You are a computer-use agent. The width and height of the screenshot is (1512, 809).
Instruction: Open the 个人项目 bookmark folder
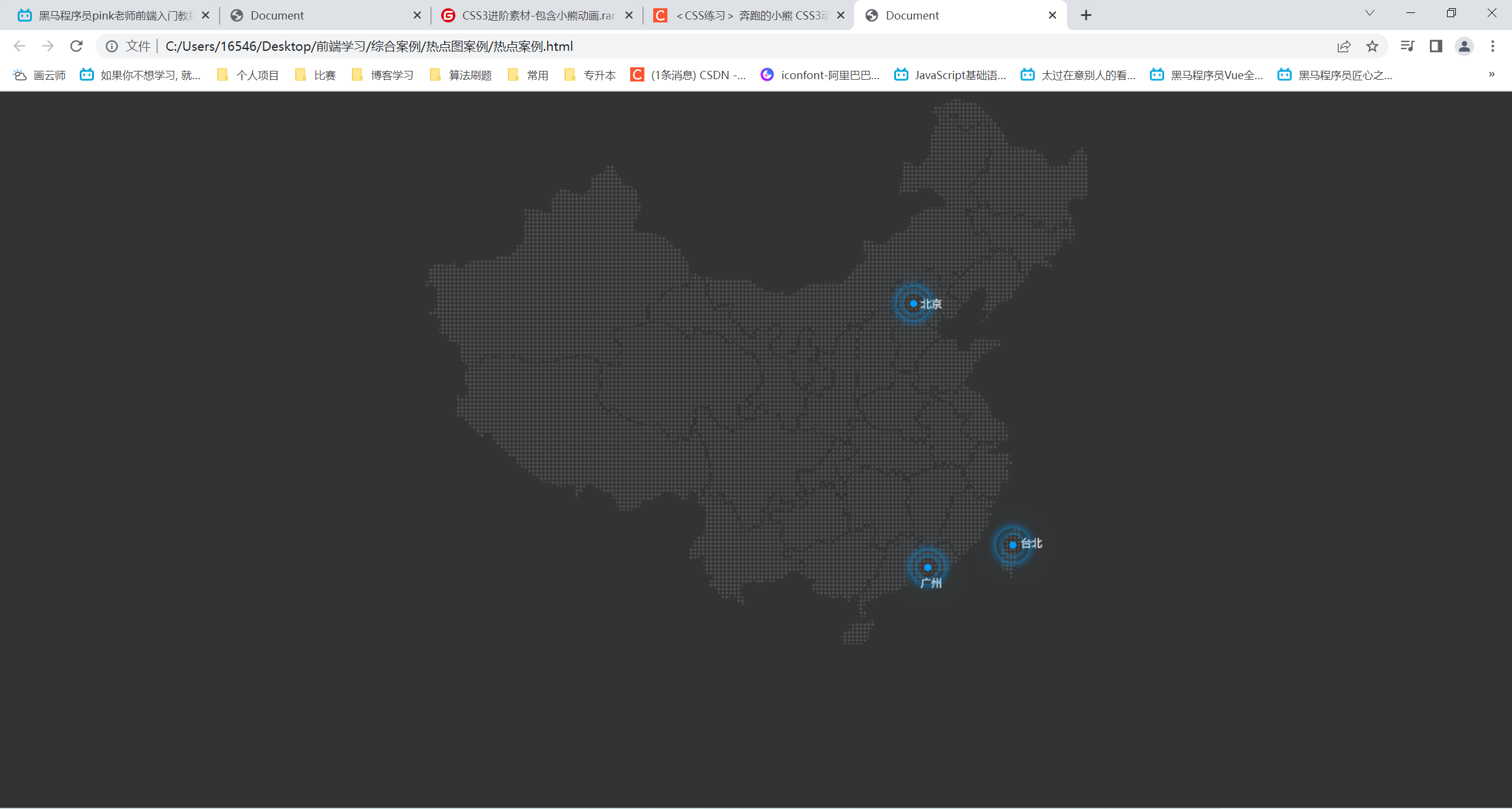point(248,75)
